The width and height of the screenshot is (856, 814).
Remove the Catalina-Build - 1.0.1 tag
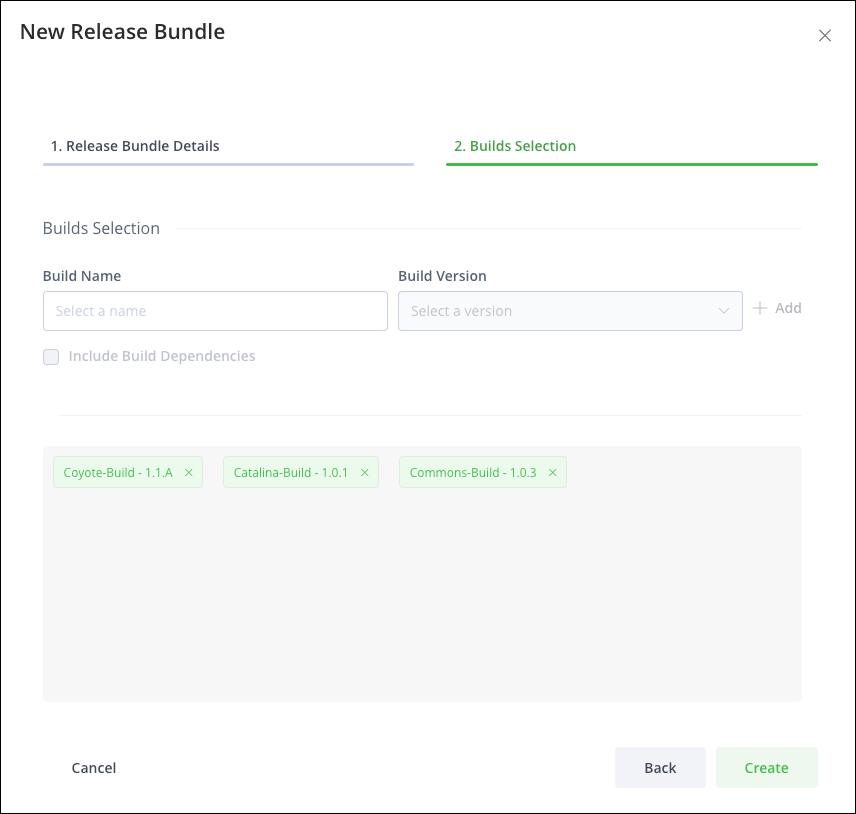[x=365, y=472]
